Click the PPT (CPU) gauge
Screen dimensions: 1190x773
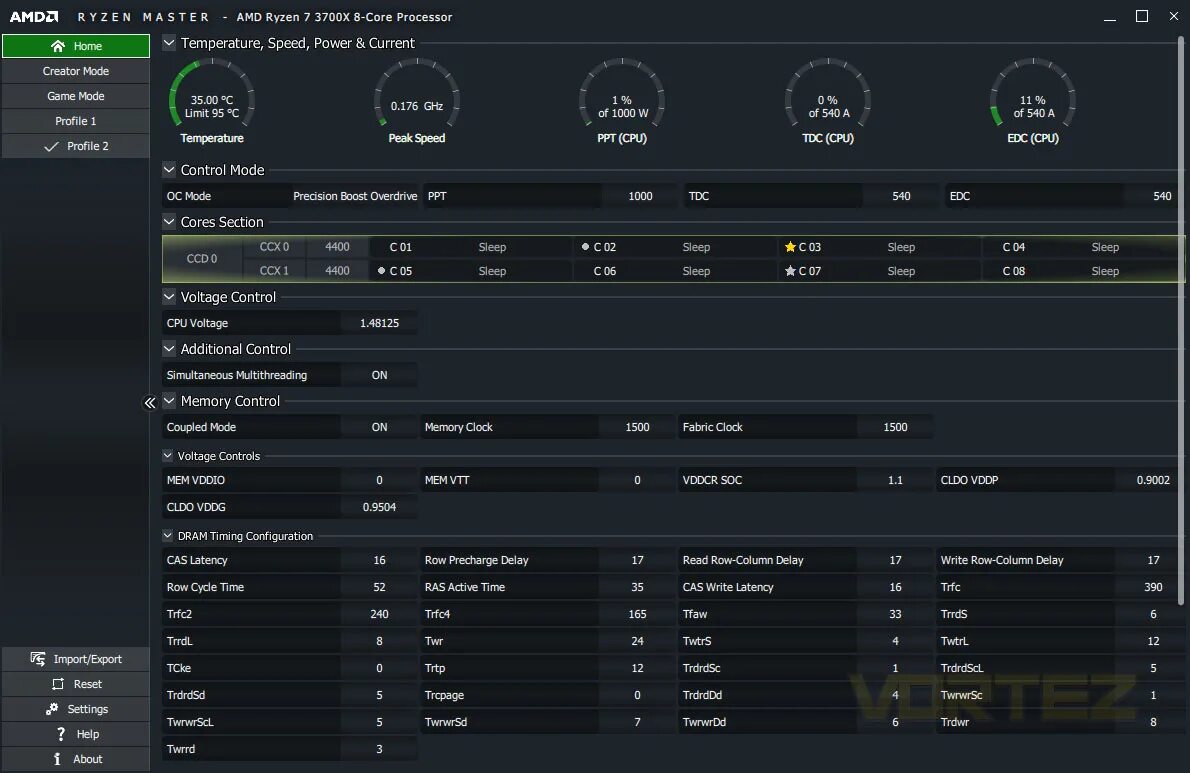point(622,99)
